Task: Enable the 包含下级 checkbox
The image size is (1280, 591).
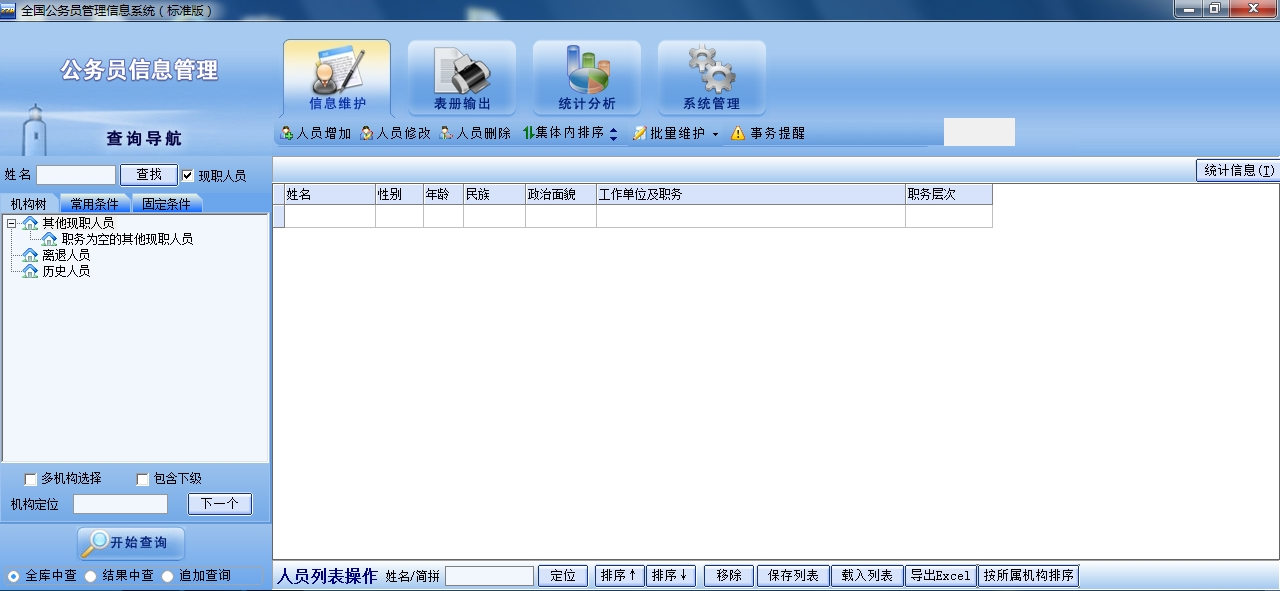Action: 143,479
